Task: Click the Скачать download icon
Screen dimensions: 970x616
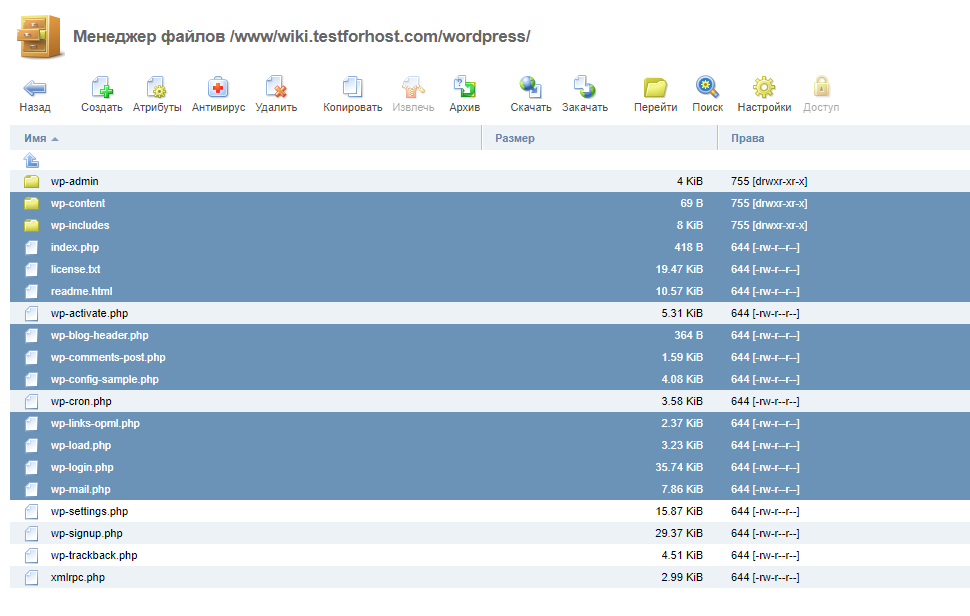Action: (530, 88)
